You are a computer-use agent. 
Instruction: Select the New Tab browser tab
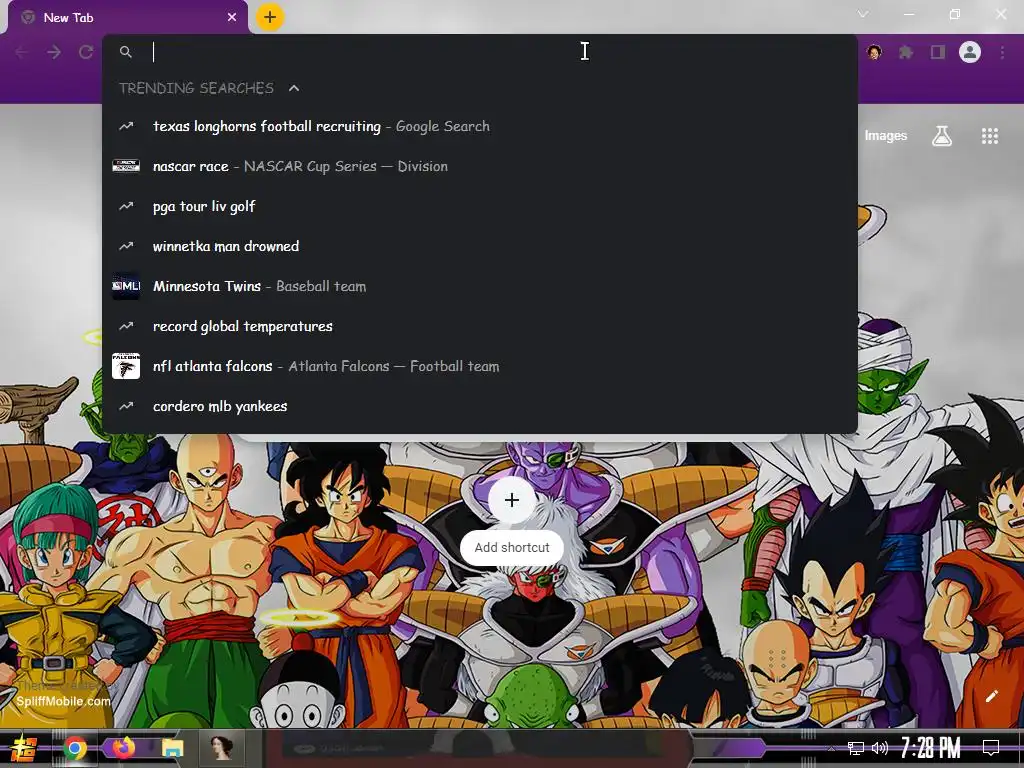coord(127,18)
